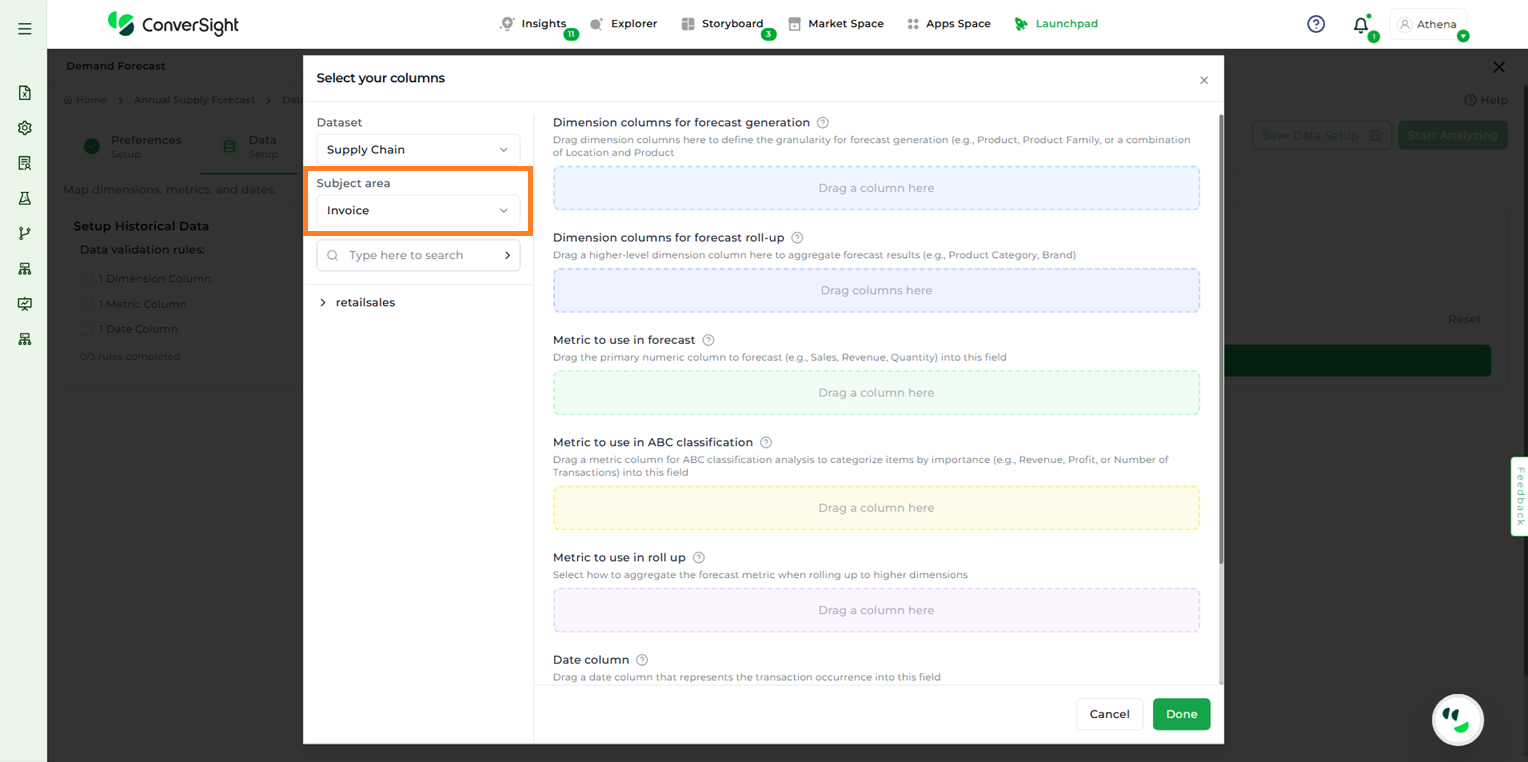
Task: Open the Athena user profile dropdown
Action: tap(1430, 25)
